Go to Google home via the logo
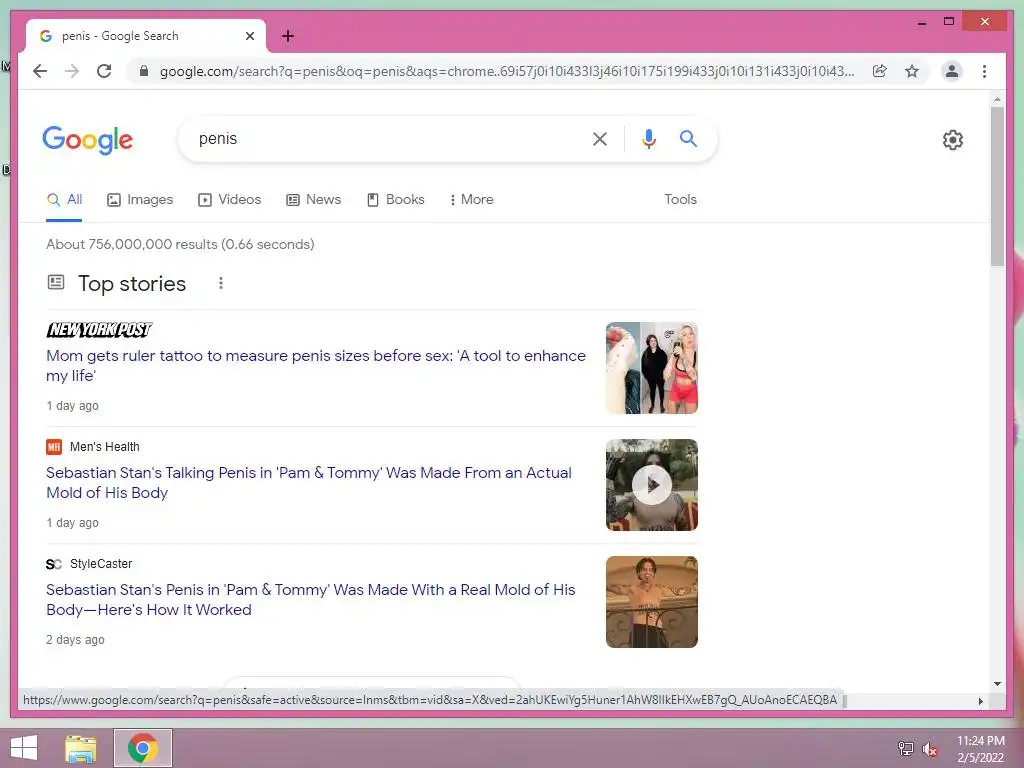 pos(88,140)
